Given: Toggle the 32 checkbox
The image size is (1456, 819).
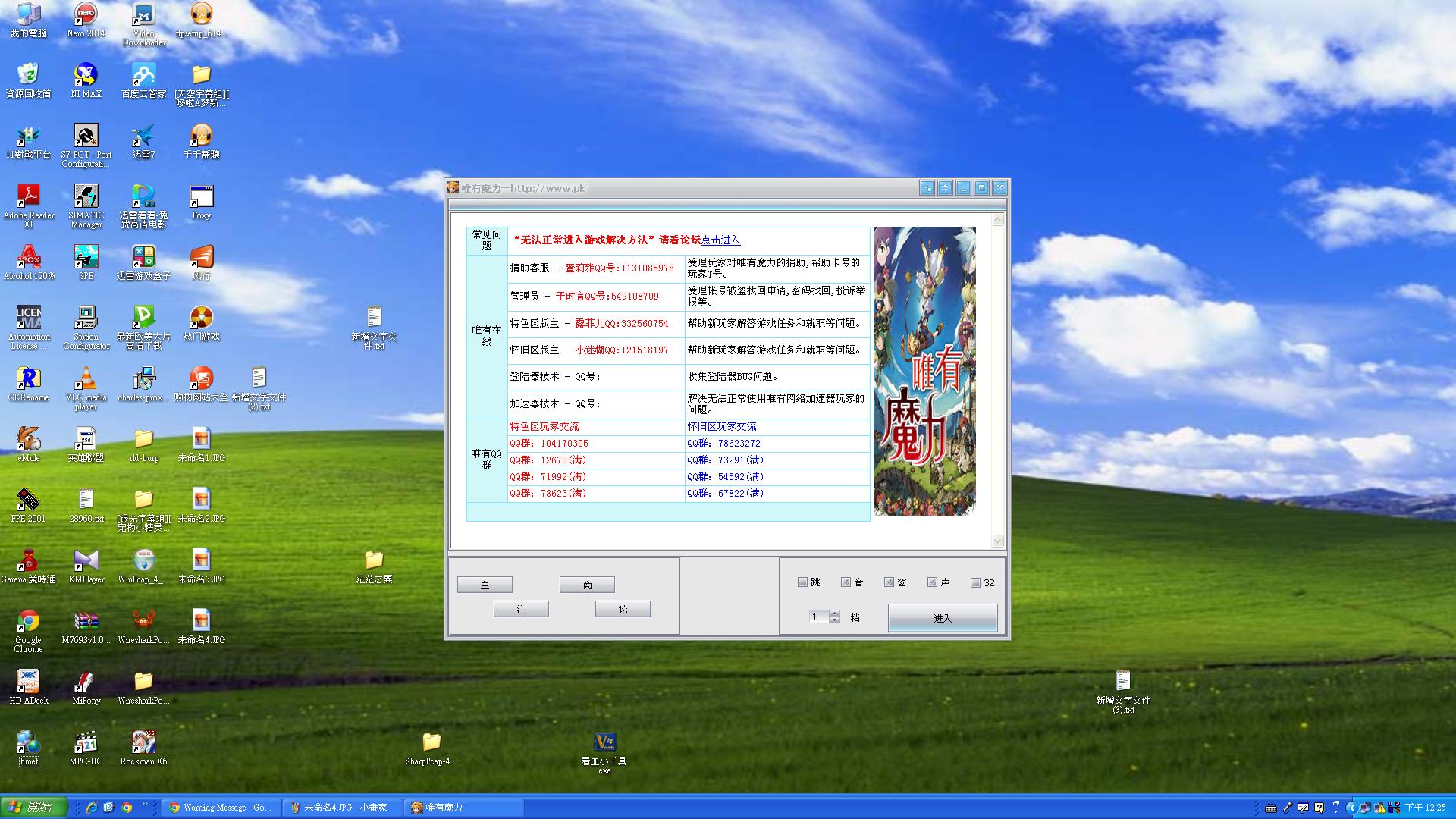Looking at the screenshot, I should [975, 582].
